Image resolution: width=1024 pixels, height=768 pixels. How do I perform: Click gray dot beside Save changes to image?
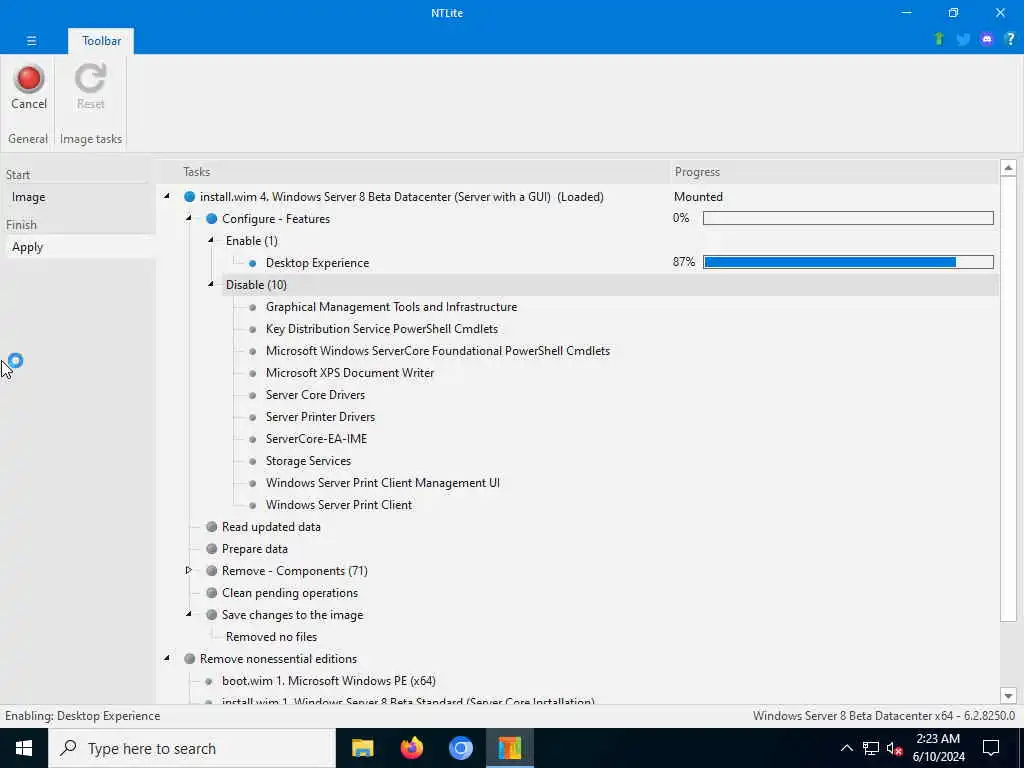tap(212, 615)
